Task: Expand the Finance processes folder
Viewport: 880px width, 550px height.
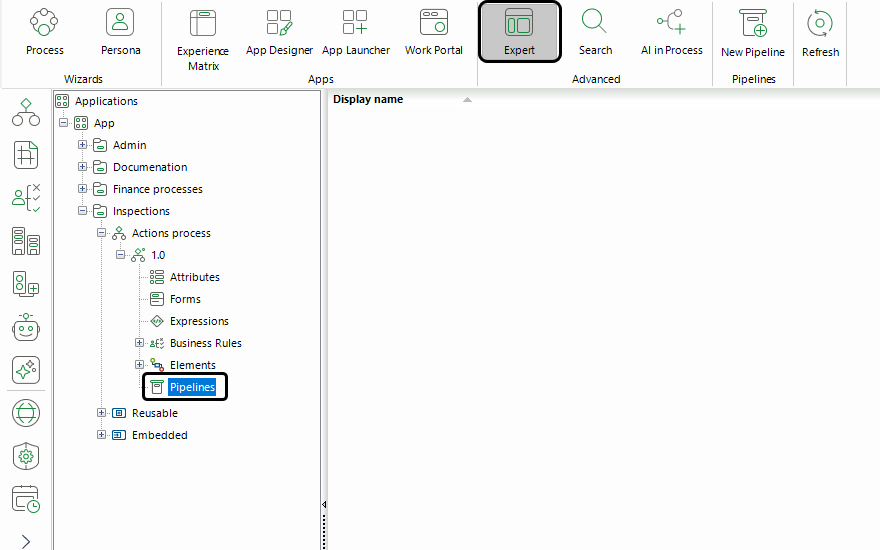Action: pyautogui.click(x=82, y=189)
